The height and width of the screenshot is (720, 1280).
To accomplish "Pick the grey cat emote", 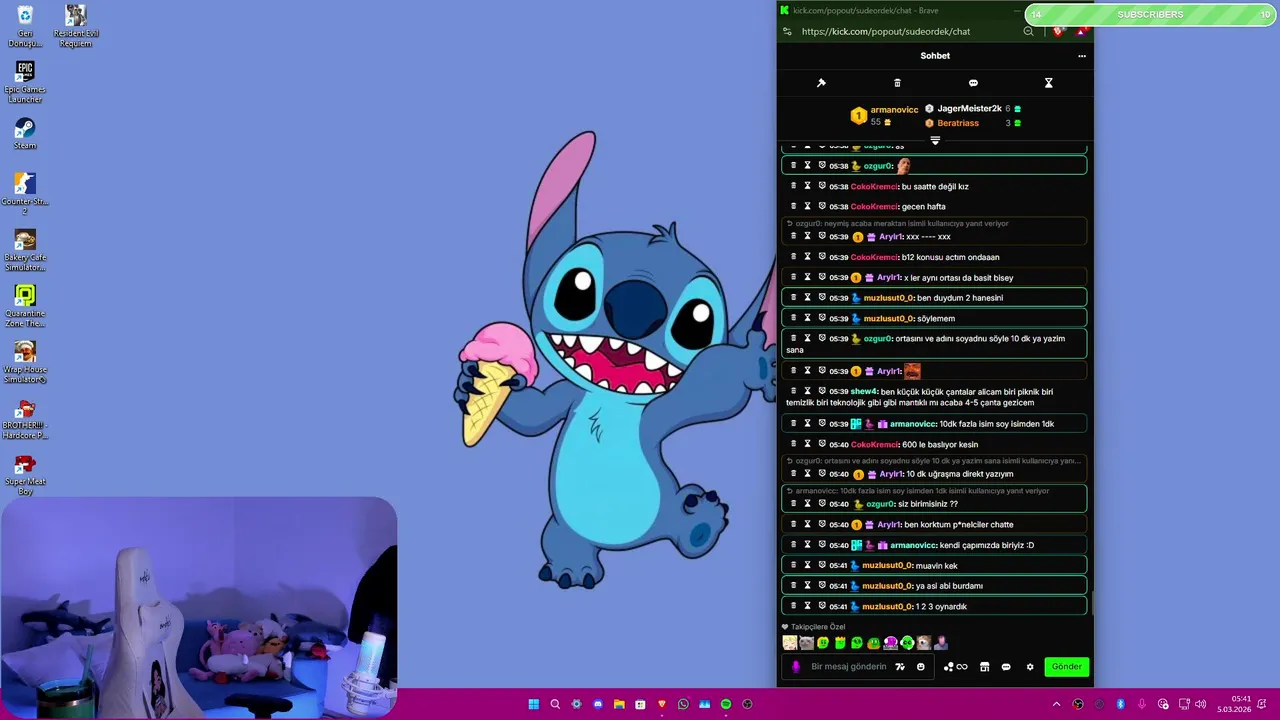I will pos(806,643).
